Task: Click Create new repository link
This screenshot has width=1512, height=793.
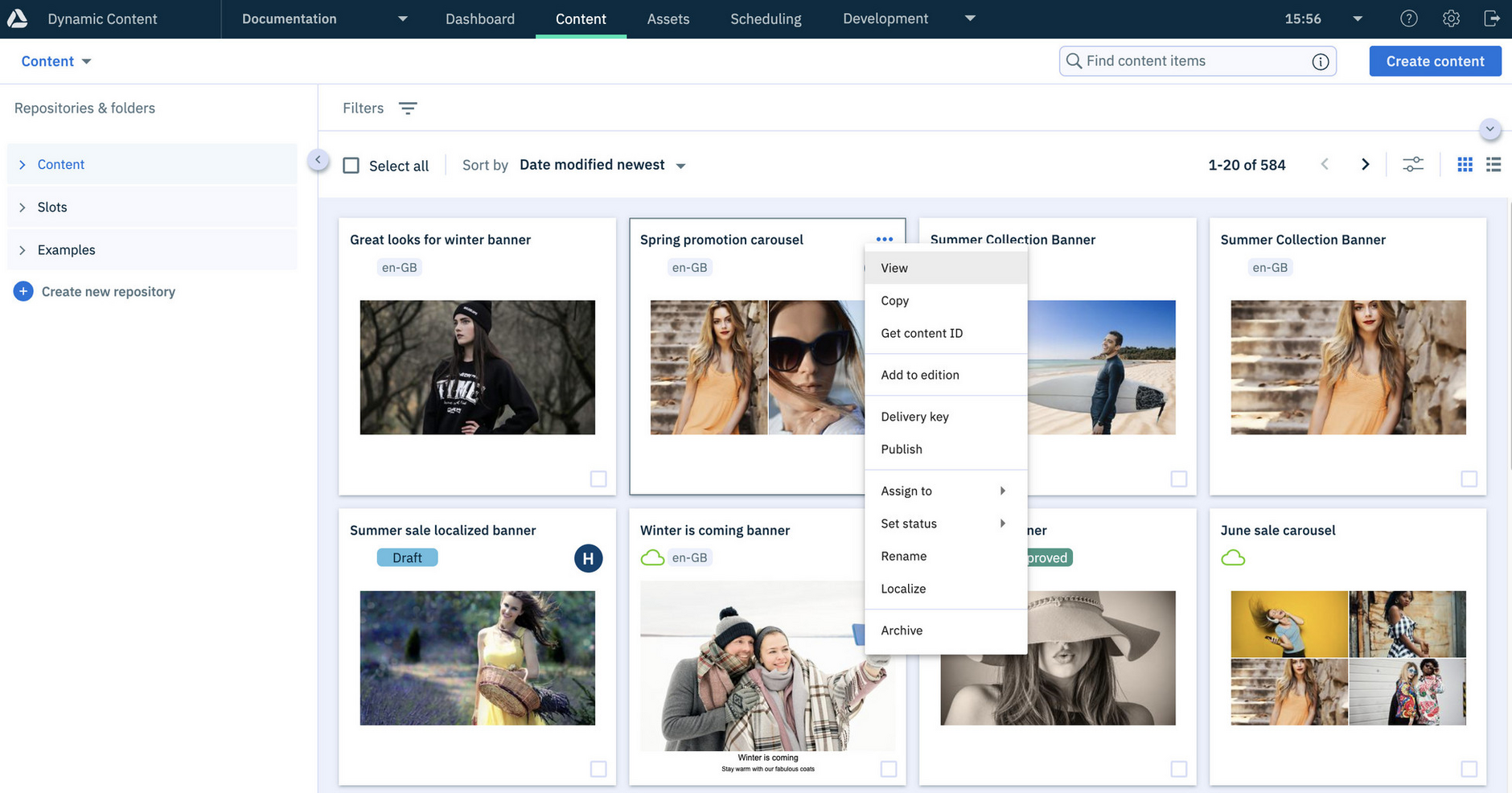Action: click(109, 292)
